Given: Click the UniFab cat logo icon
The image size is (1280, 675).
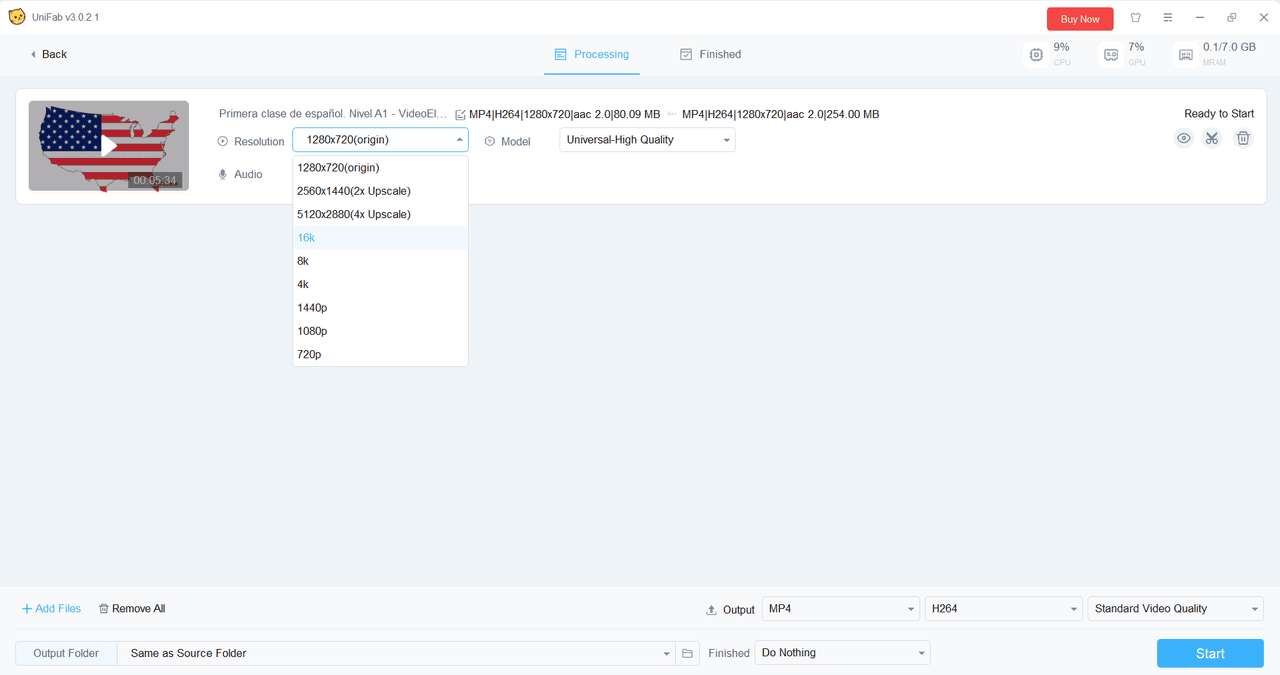Looking at the screenshot, I should coord(17,17).
